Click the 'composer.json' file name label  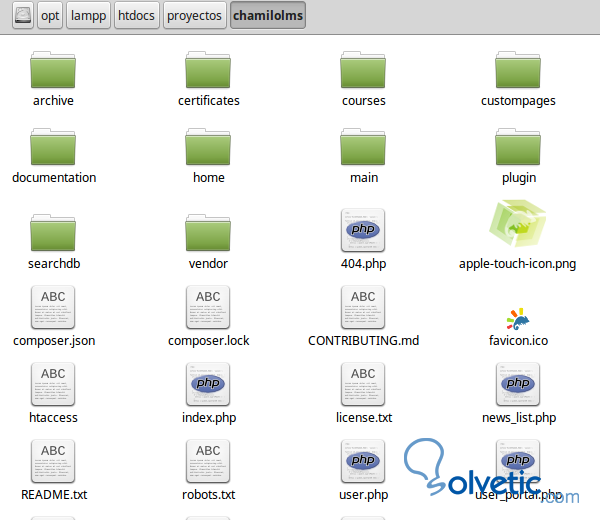click(x=54, y=341)
